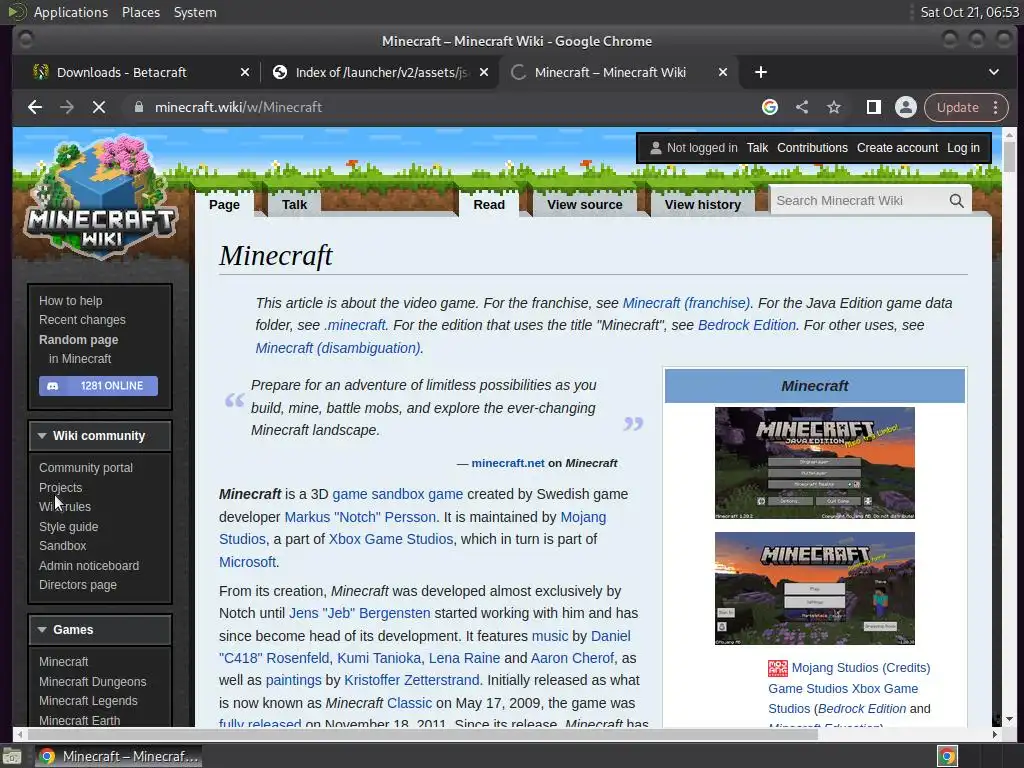This screenshot has width=1024, height=768.
Task: Open a new tab with the plus button
Action: click(761, 72)
